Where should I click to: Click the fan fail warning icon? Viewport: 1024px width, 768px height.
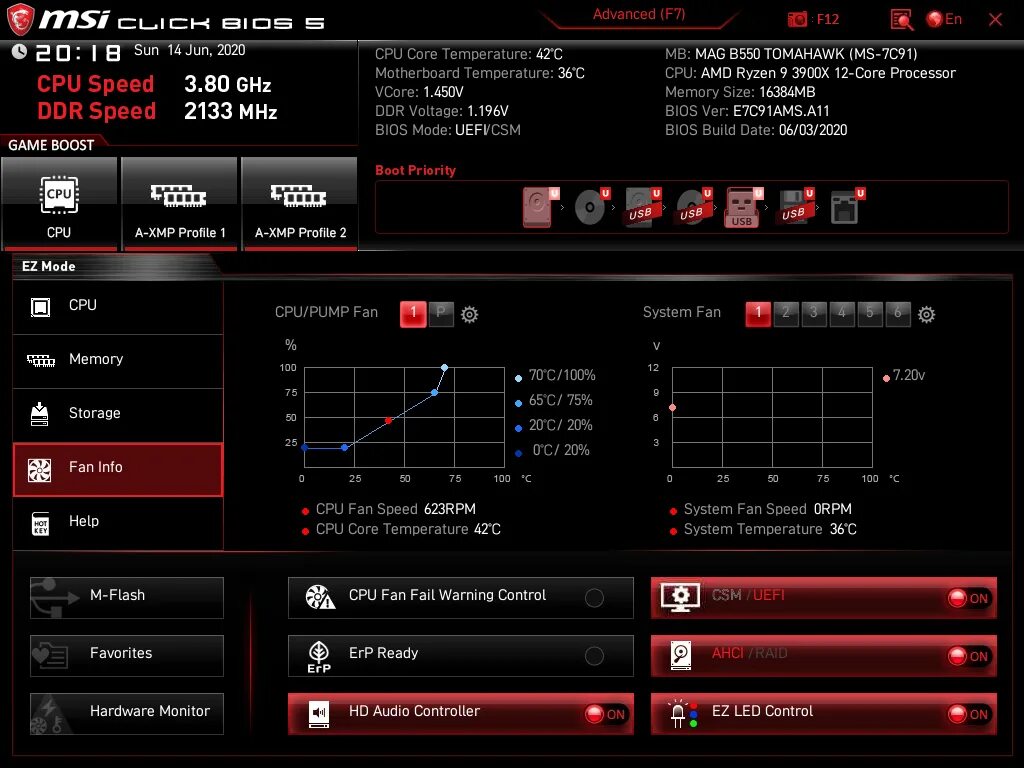tap(320, 597)
